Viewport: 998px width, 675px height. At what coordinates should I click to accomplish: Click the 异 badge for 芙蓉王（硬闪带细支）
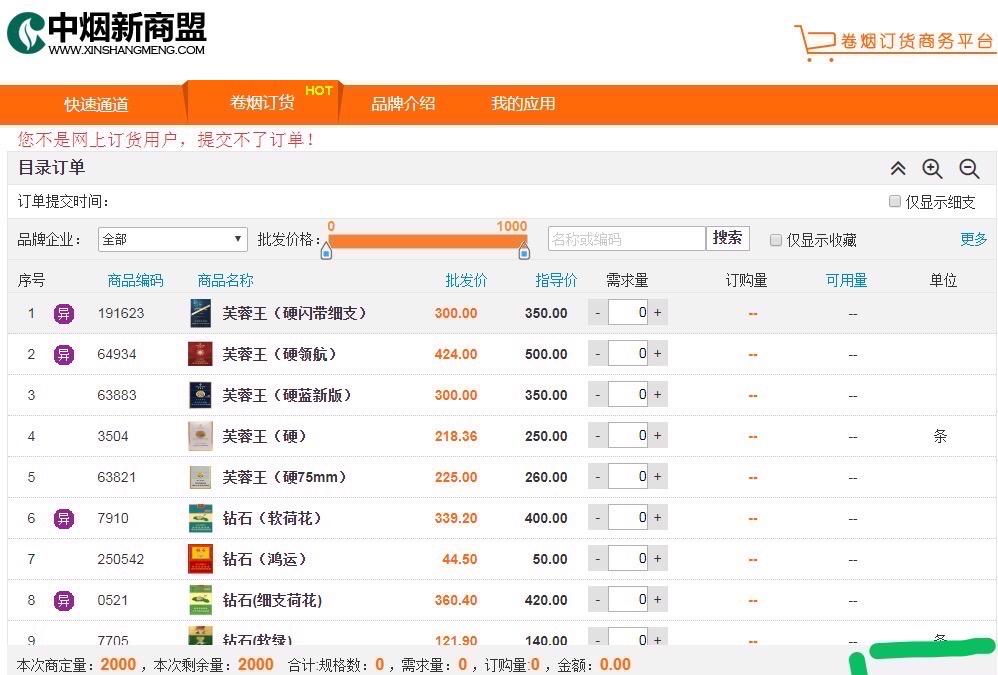coord(64,314)
